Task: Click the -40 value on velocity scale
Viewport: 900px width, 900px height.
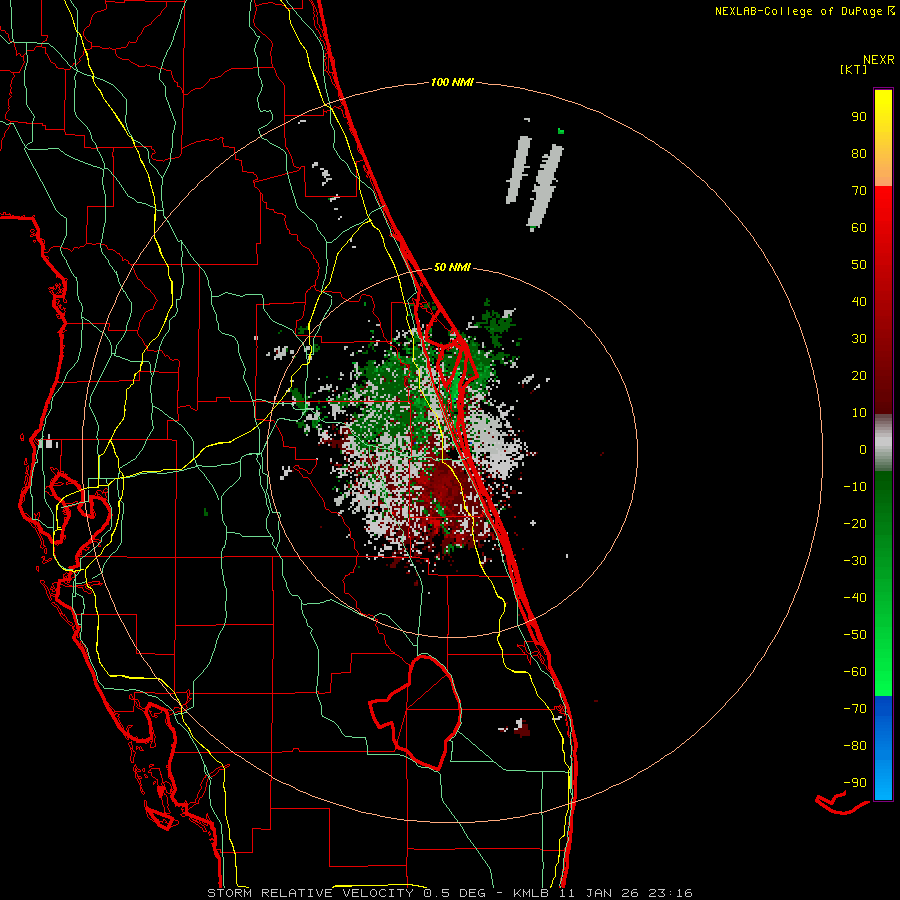Action: coord(855,598)
